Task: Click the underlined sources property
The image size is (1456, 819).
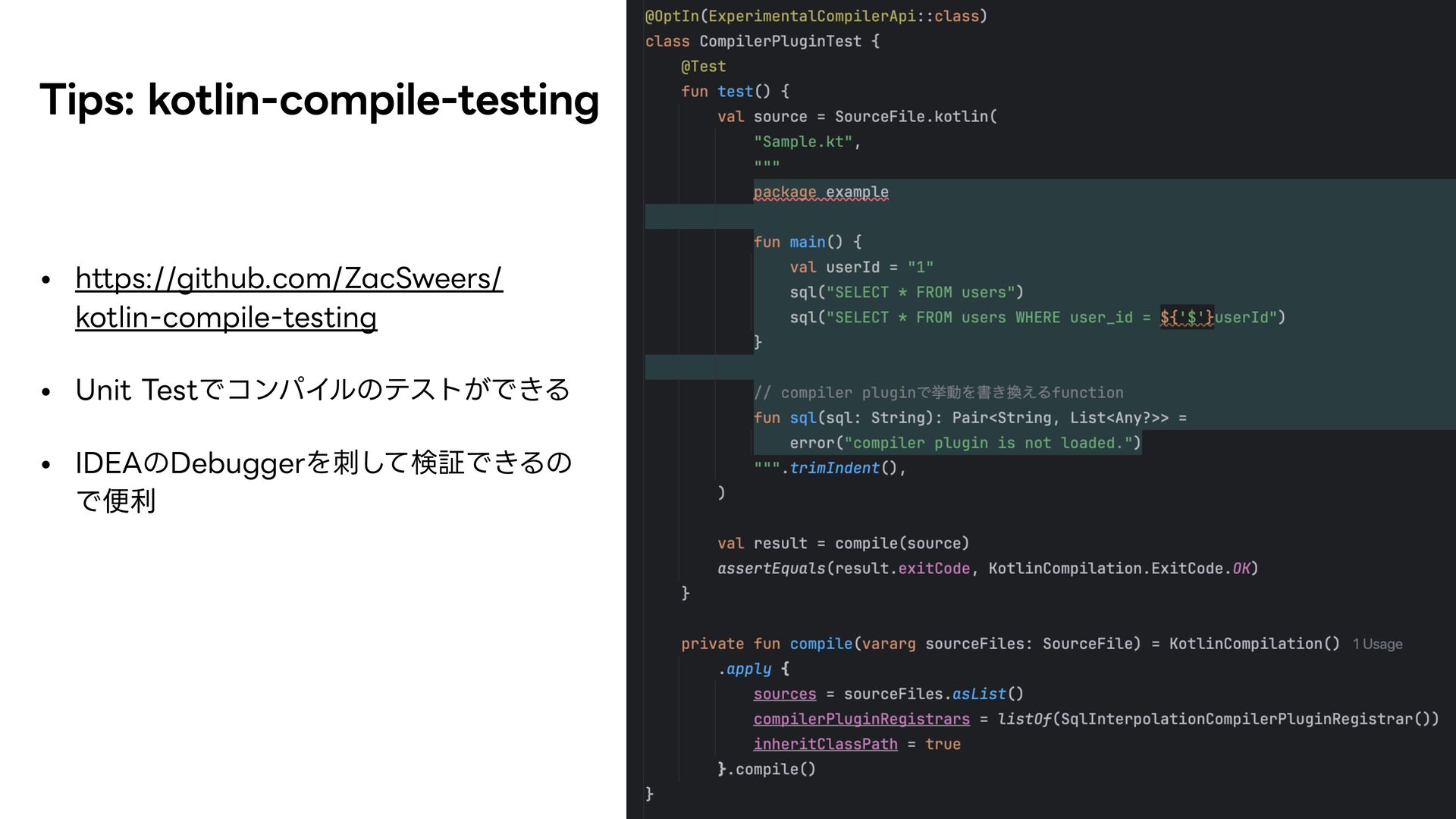Action: 784,694
